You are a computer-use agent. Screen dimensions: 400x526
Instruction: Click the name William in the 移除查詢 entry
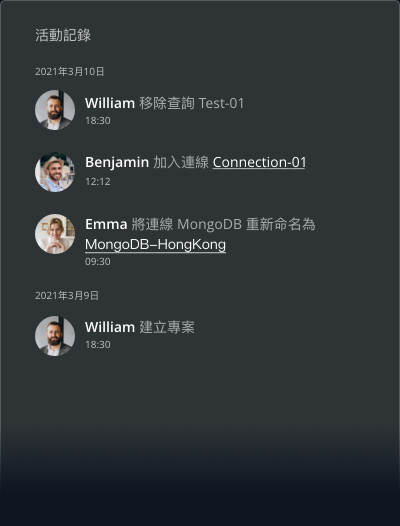coord(110,103)
